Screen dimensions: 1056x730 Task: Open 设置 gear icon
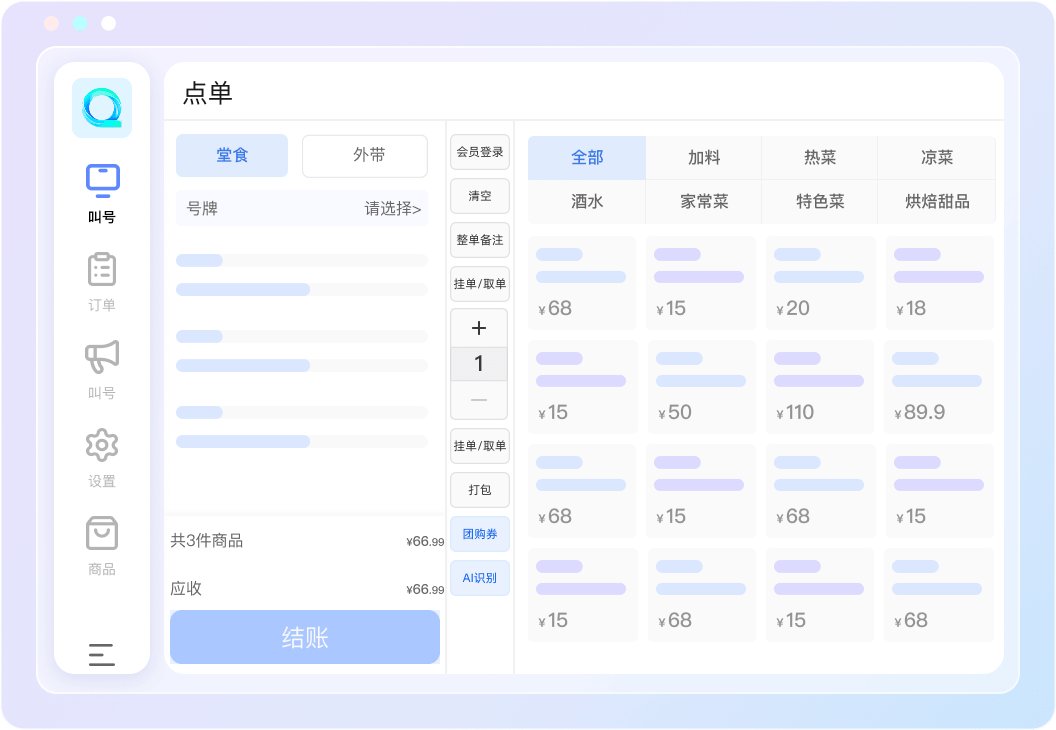102,445
